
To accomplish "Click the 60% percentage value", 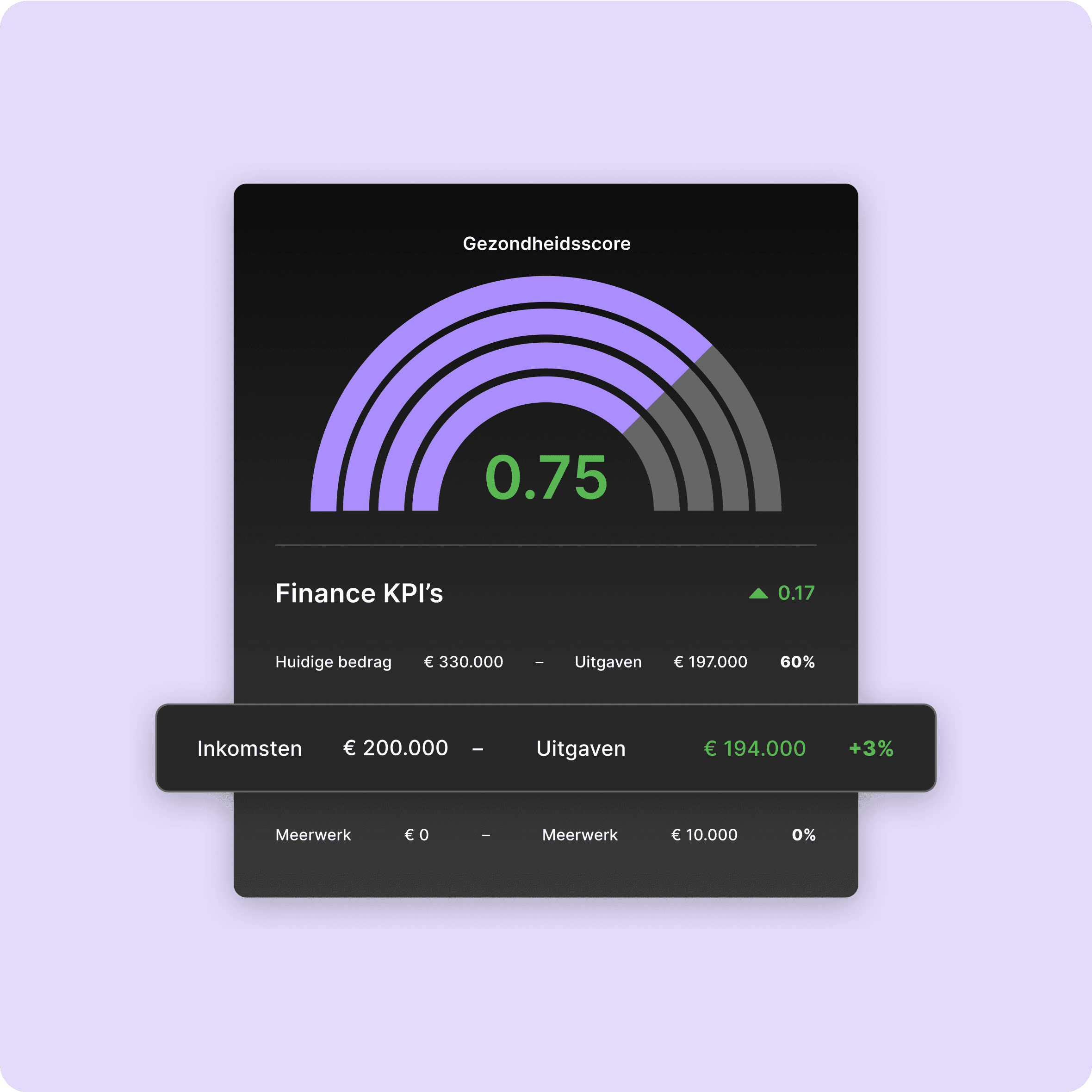I will [x=797, y=662].
